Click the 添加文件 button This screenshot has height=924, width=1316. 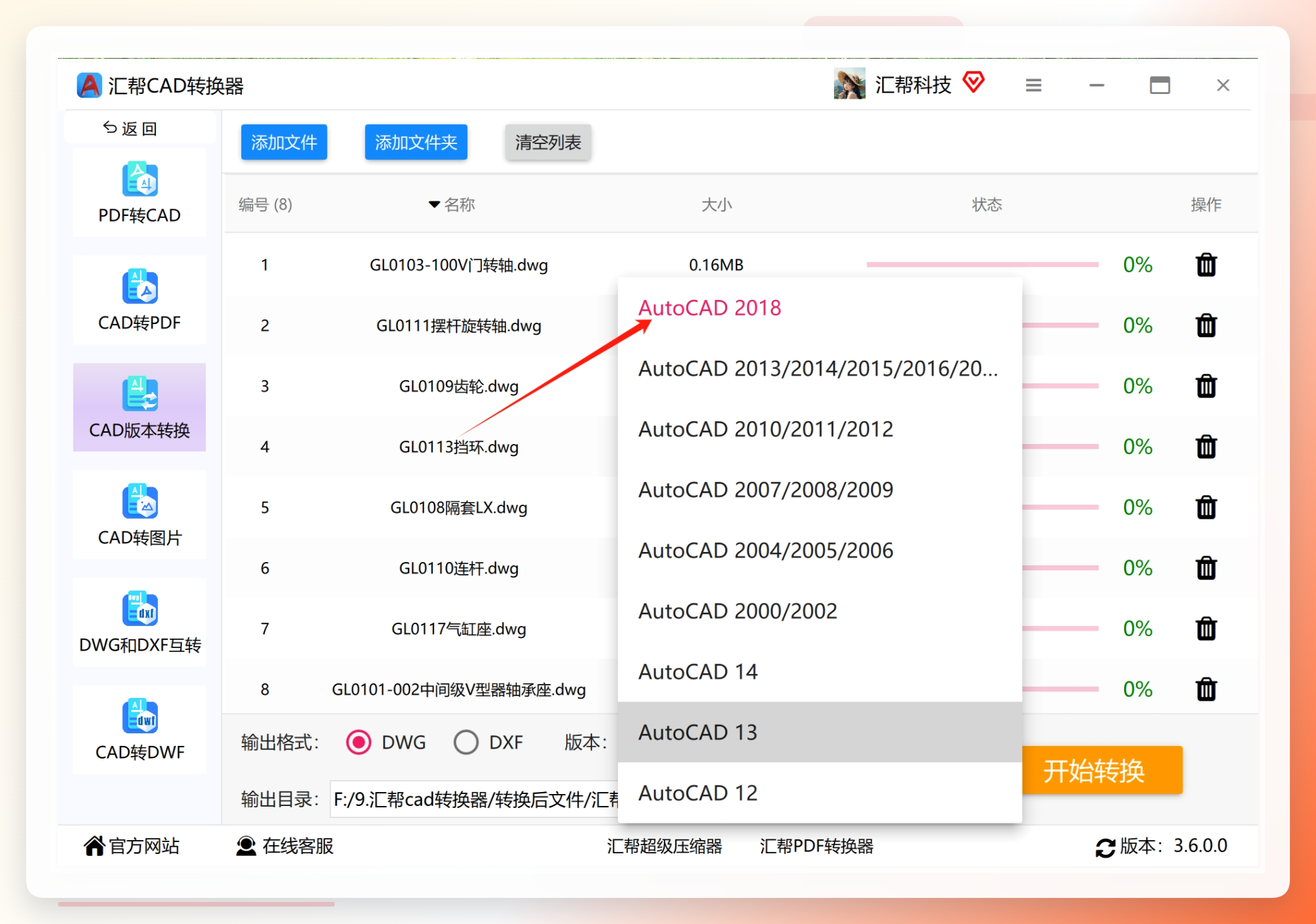click(x=284, y=142)
